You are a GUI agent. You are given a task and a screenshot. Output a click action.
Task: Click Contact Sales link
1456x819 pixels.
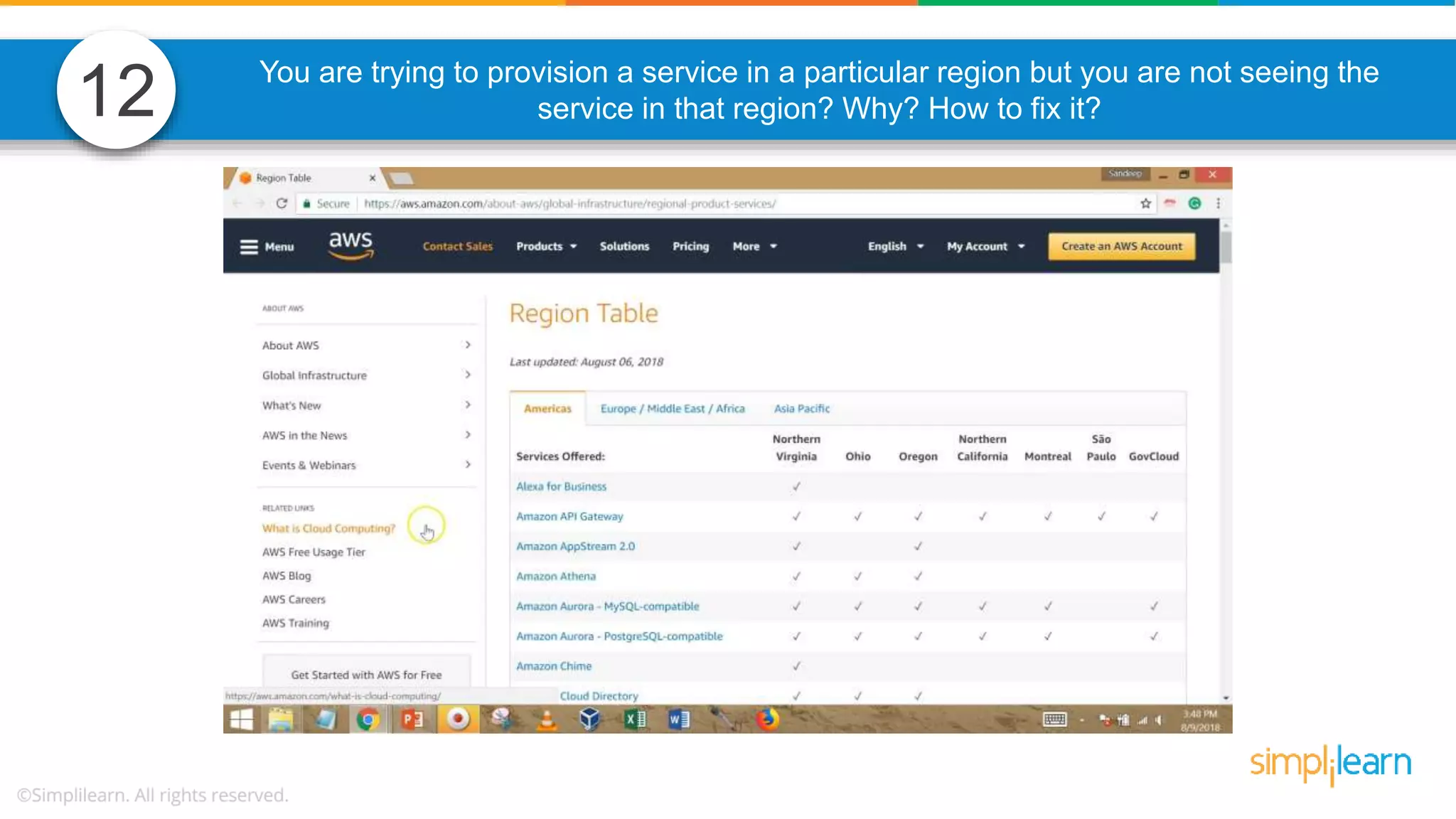(x=457, y=246)
